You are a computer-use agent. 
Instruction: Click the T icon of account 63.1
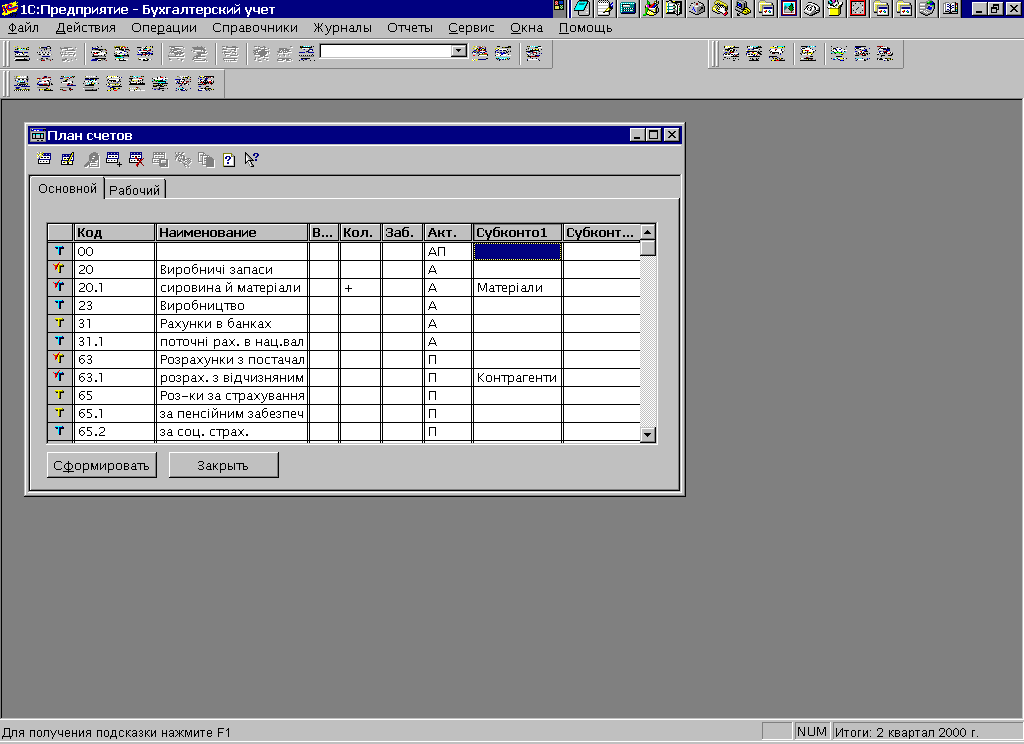click(x=59, y=377)
